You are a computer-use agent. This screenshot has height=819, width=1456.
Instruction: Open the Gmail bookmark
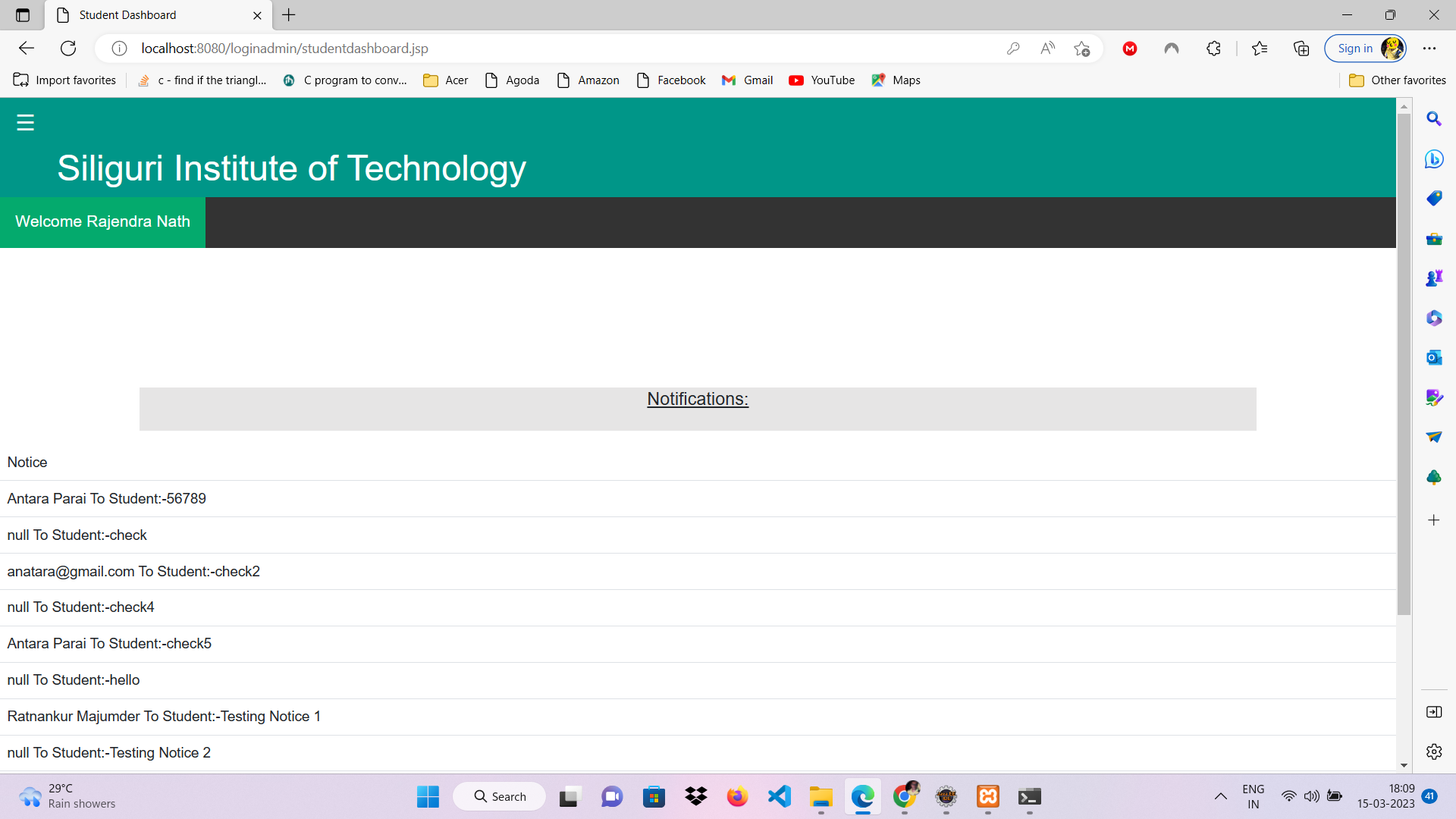click(747, 80)
